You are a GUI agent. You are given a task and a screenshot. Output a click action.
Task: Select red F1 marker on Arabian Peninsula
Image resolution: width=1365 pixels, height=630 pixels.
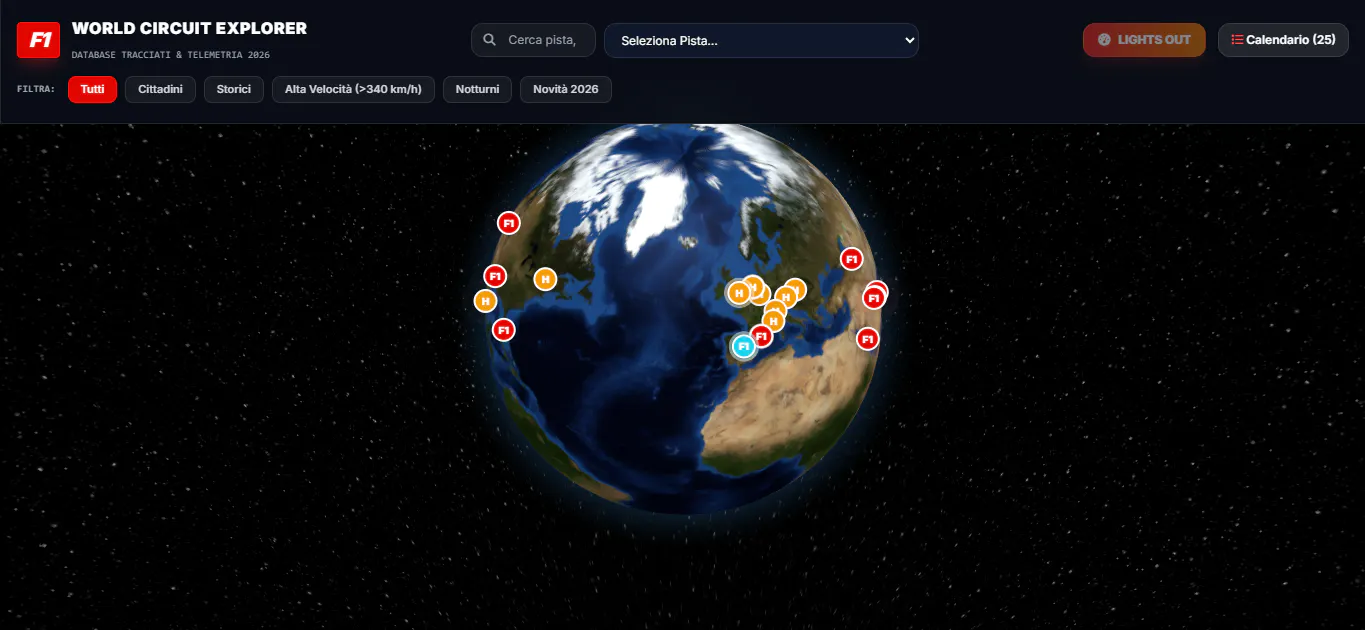coord(868,339)
